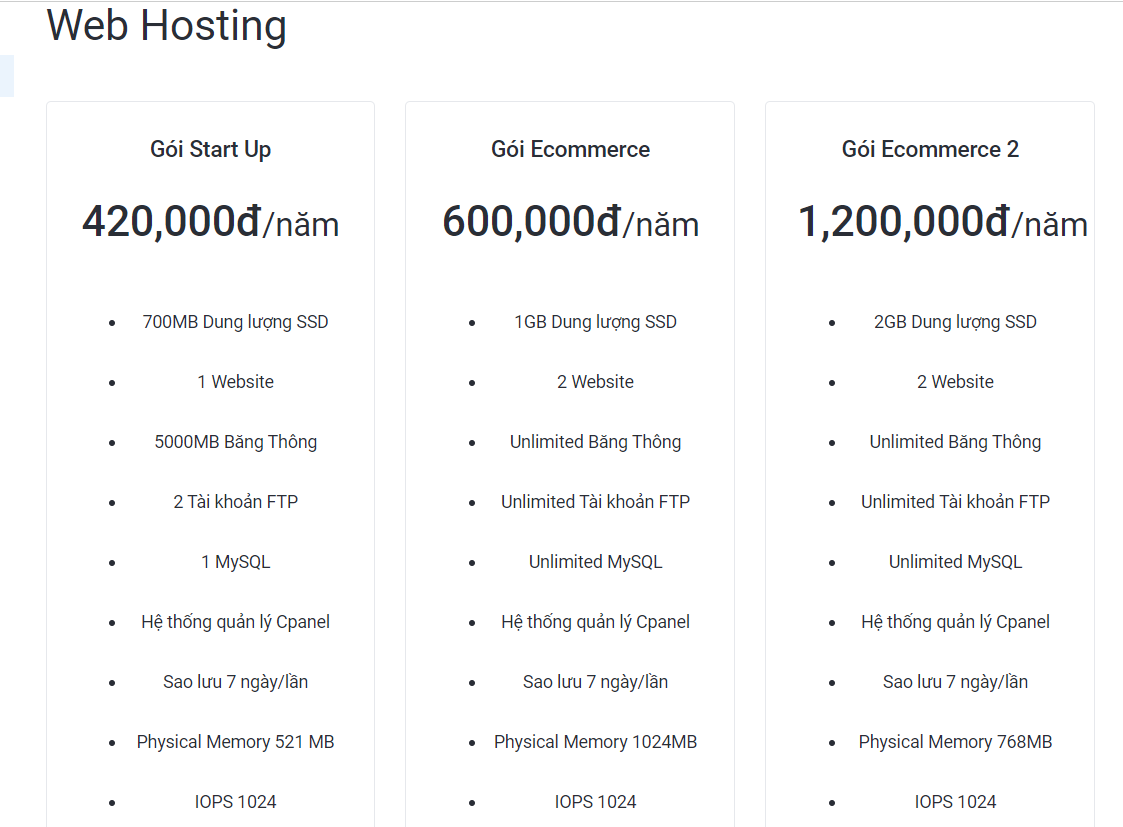This screenshot has height=827, width=1123.
Task: Select the 2 Tài khoản FTP item
Action: point(235,502)
